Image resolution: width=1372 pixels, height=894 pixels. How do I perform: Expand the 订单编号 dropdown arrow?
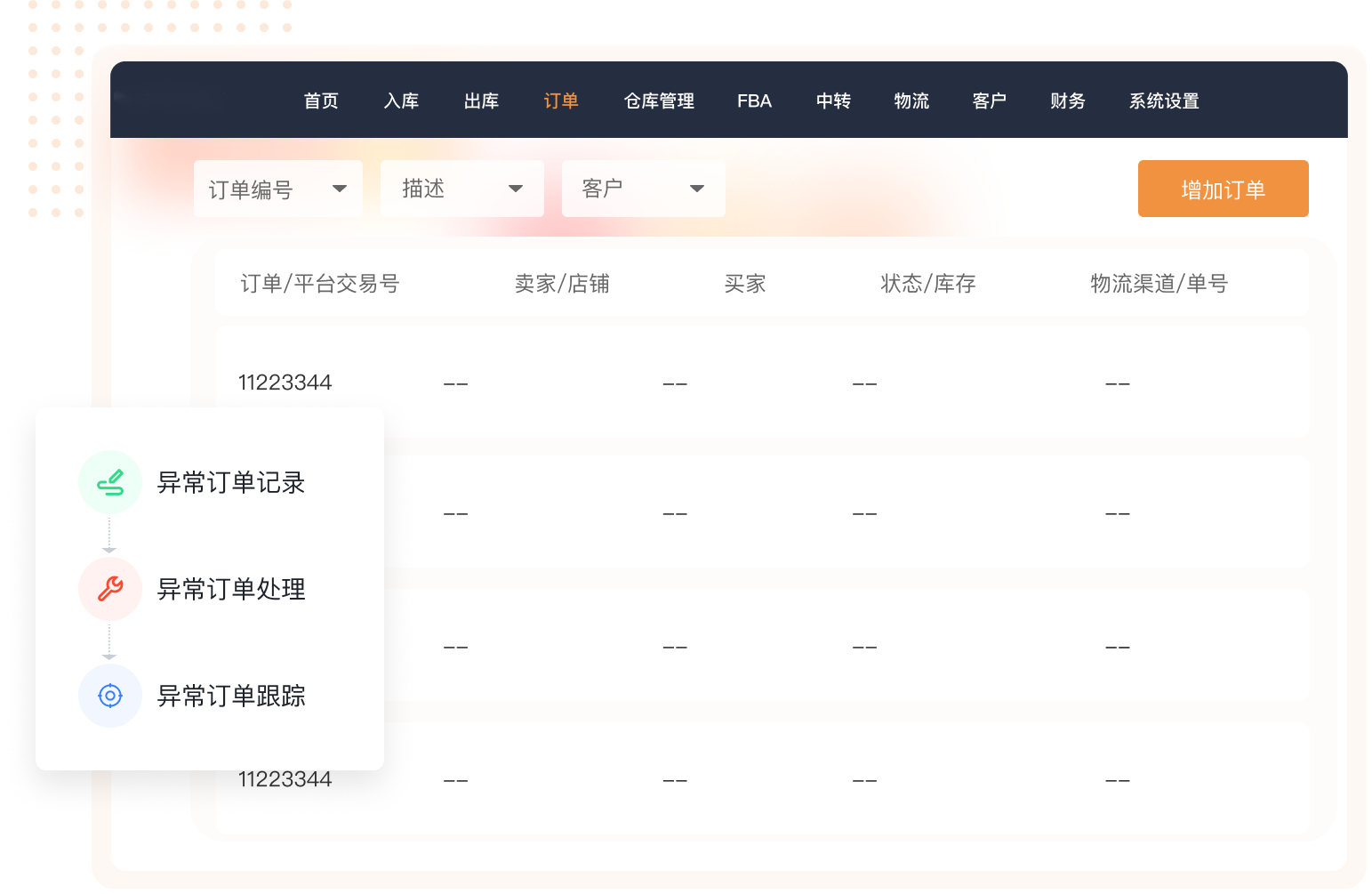(x=339, y=189)
